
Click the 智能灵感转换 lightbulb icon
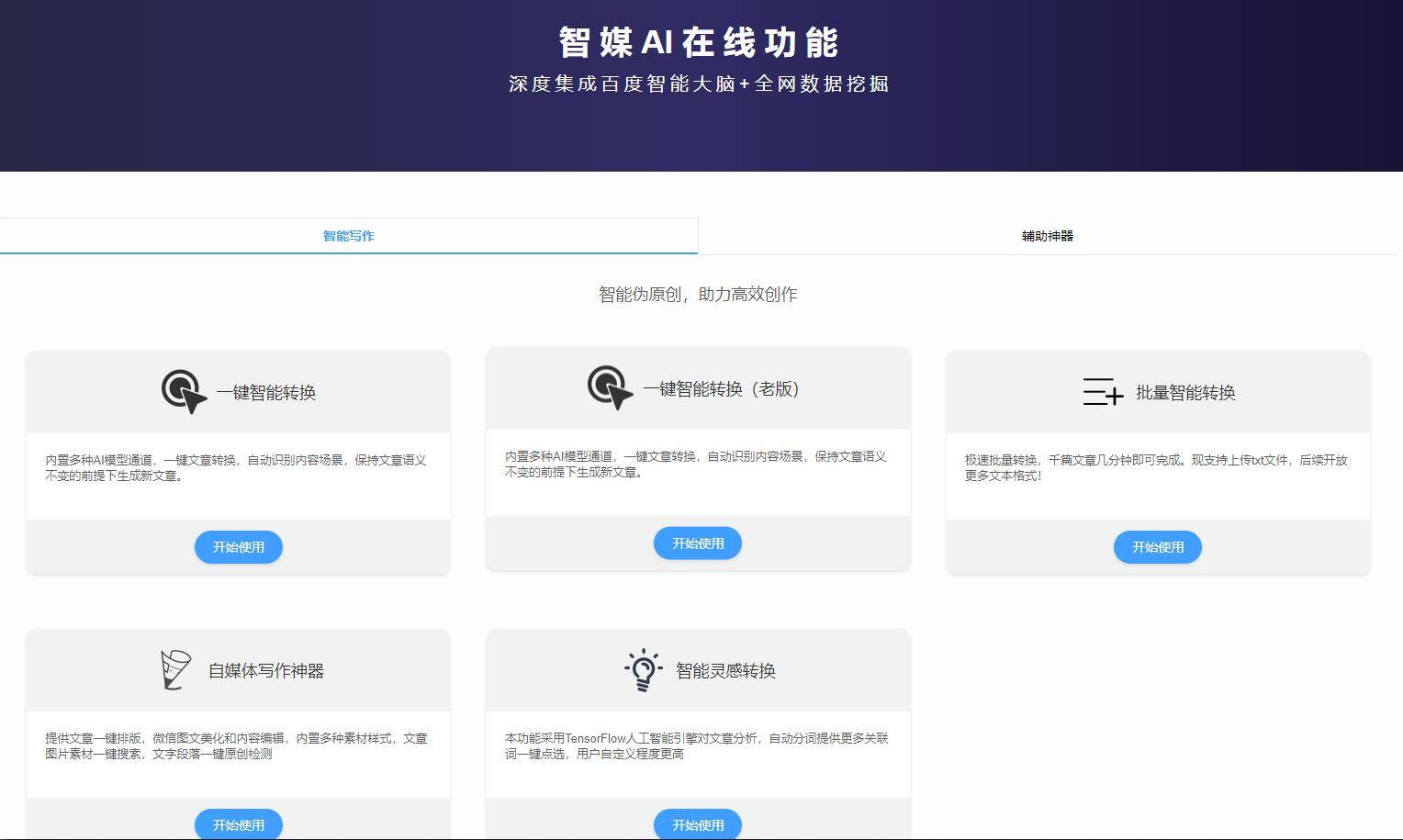[643, 670]
